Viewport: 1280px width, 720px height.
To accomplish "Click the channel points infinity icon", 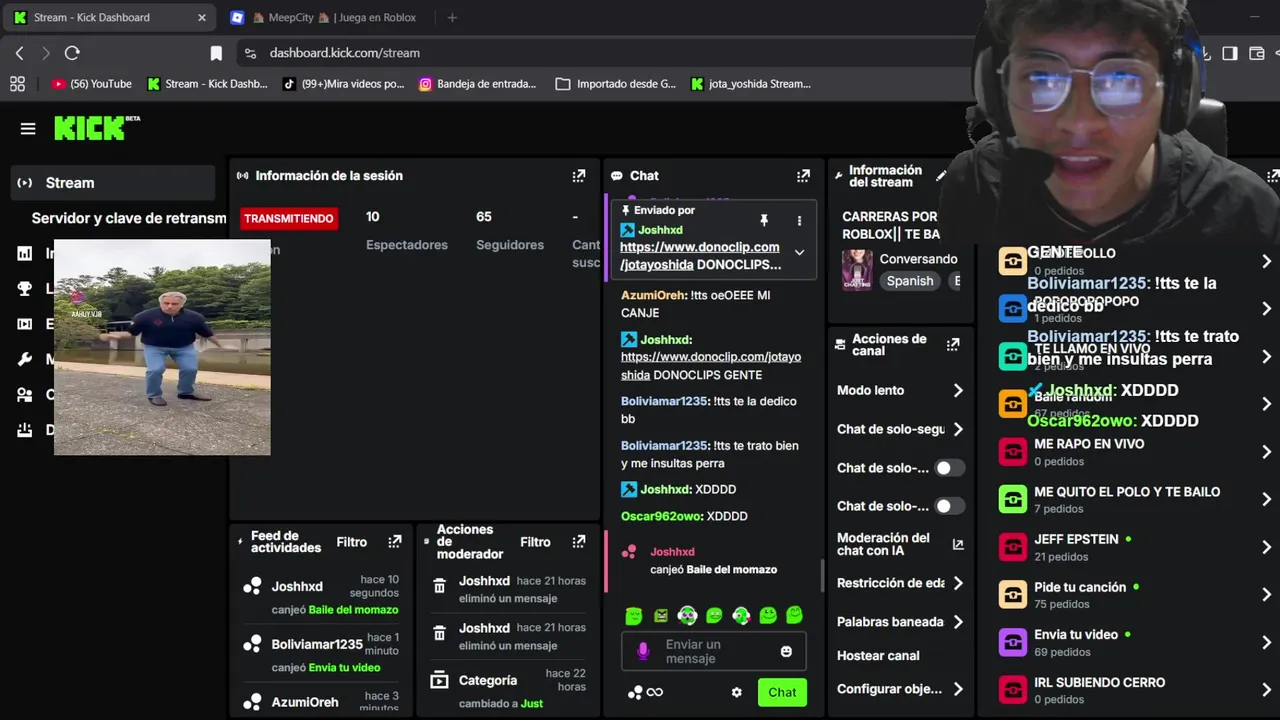I will 655,692.
